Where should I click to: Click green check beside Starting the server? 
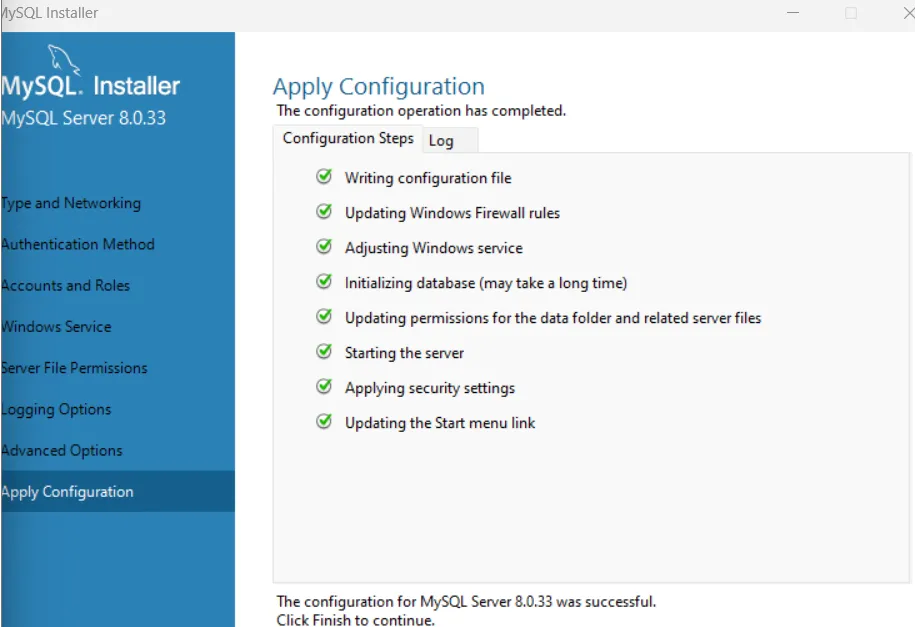[x=324, y=351]
